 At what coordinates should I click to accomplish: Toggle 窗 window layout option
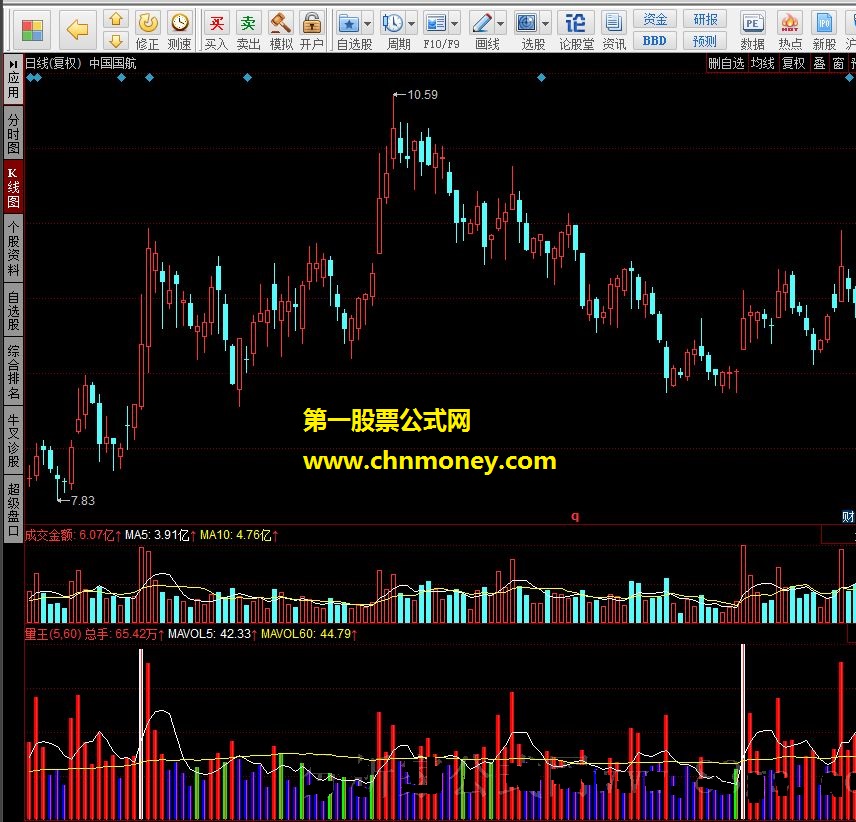click(839, 63)
